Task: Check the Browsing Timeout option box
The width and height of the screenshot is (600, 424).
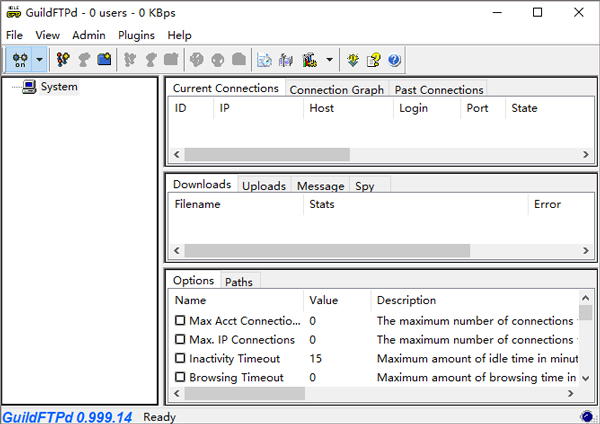Action: click(180, 377)
